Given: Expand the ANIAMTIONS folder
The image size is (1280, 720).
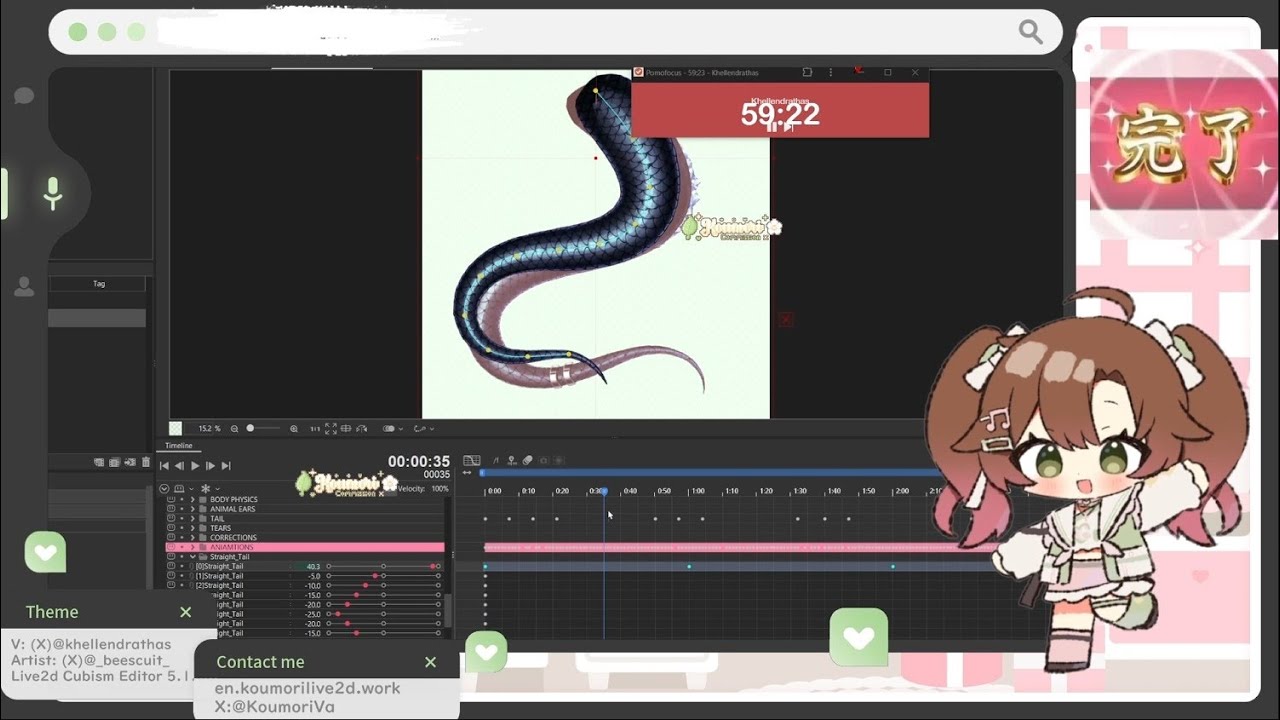Looking at the screenshot, I should click(x=193, y=547).
